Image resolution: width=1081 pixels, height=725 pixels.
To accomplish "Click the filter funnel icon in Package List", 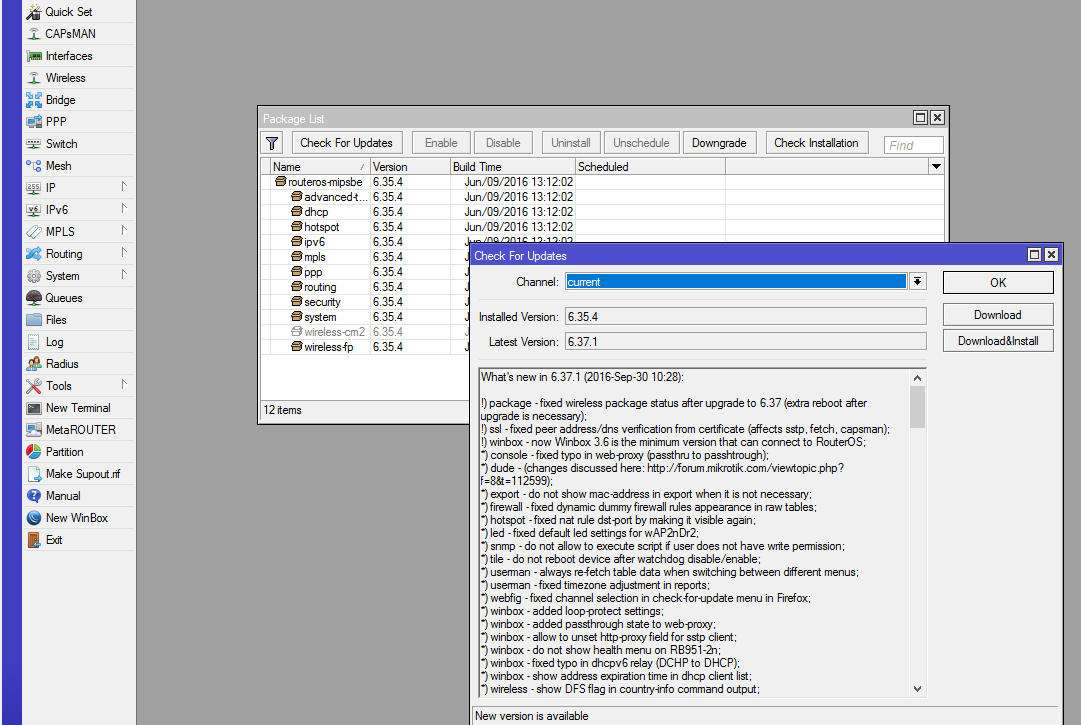I will [272, 143].
